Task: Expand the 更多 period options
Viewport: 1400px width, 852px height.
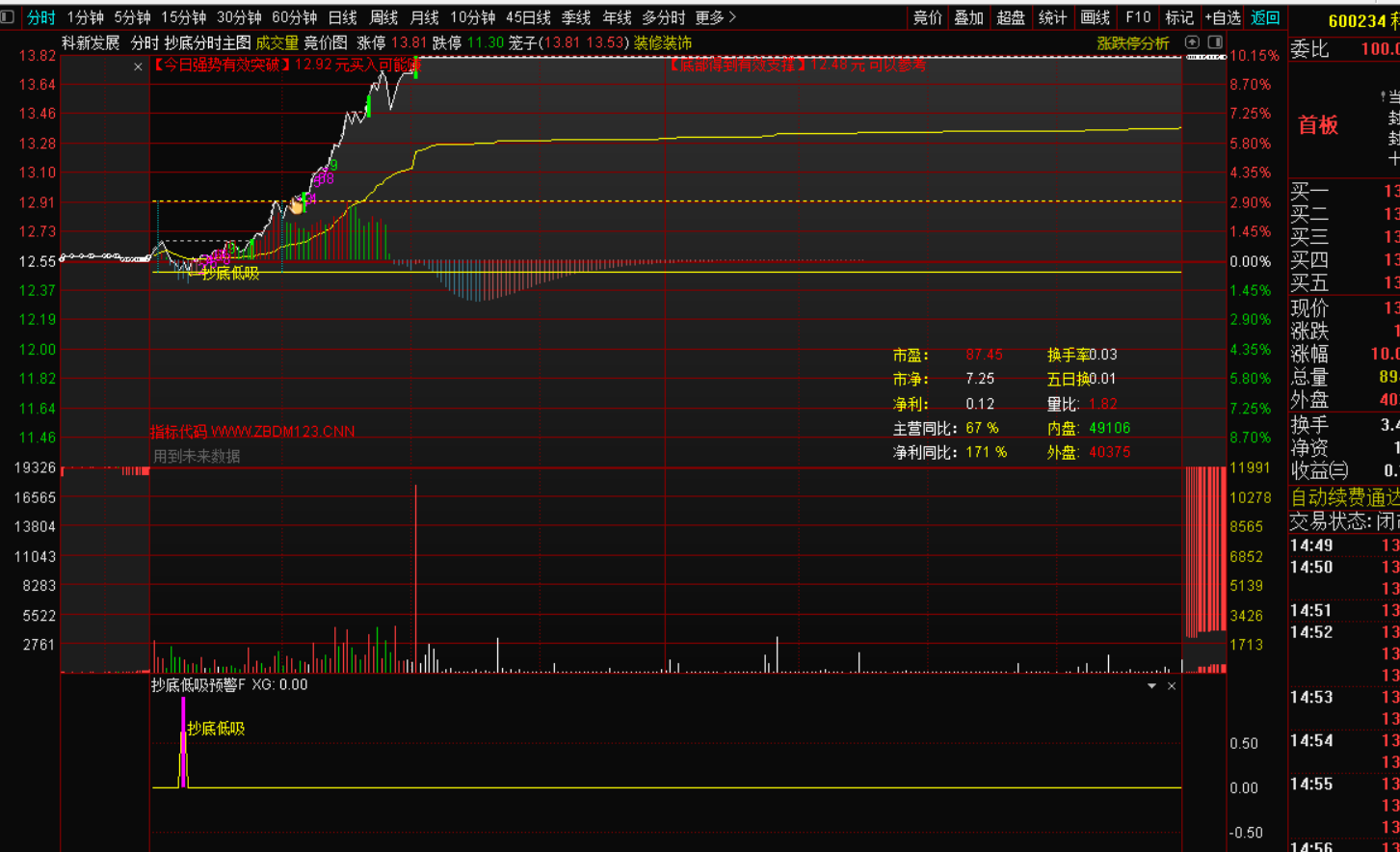Action: click(x=715, y=17)
